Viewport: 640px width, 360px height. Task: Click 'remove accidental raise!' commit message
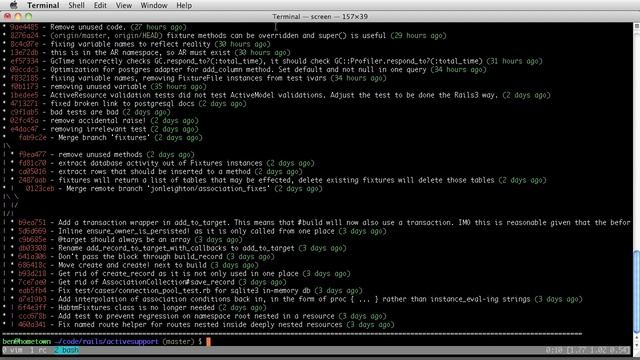(x=98, y=121)
